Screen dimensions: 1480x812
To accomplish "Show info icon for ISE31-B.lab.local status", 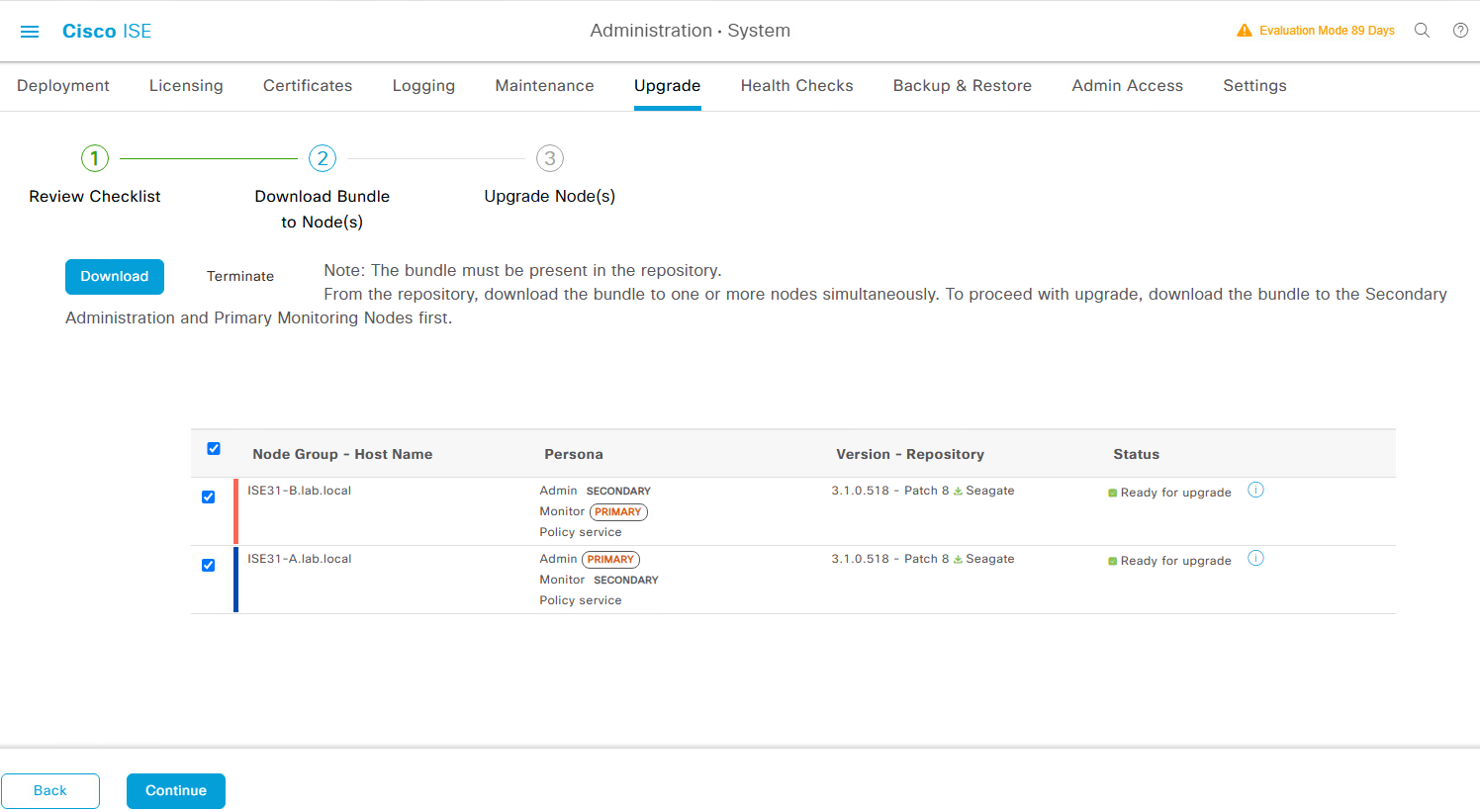I will click(1255, 490).
